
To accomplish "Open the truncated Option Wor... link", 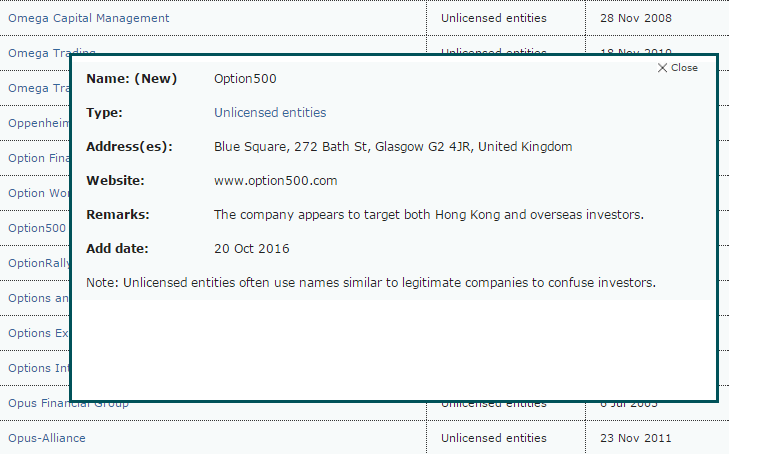I will coord(38,193).
